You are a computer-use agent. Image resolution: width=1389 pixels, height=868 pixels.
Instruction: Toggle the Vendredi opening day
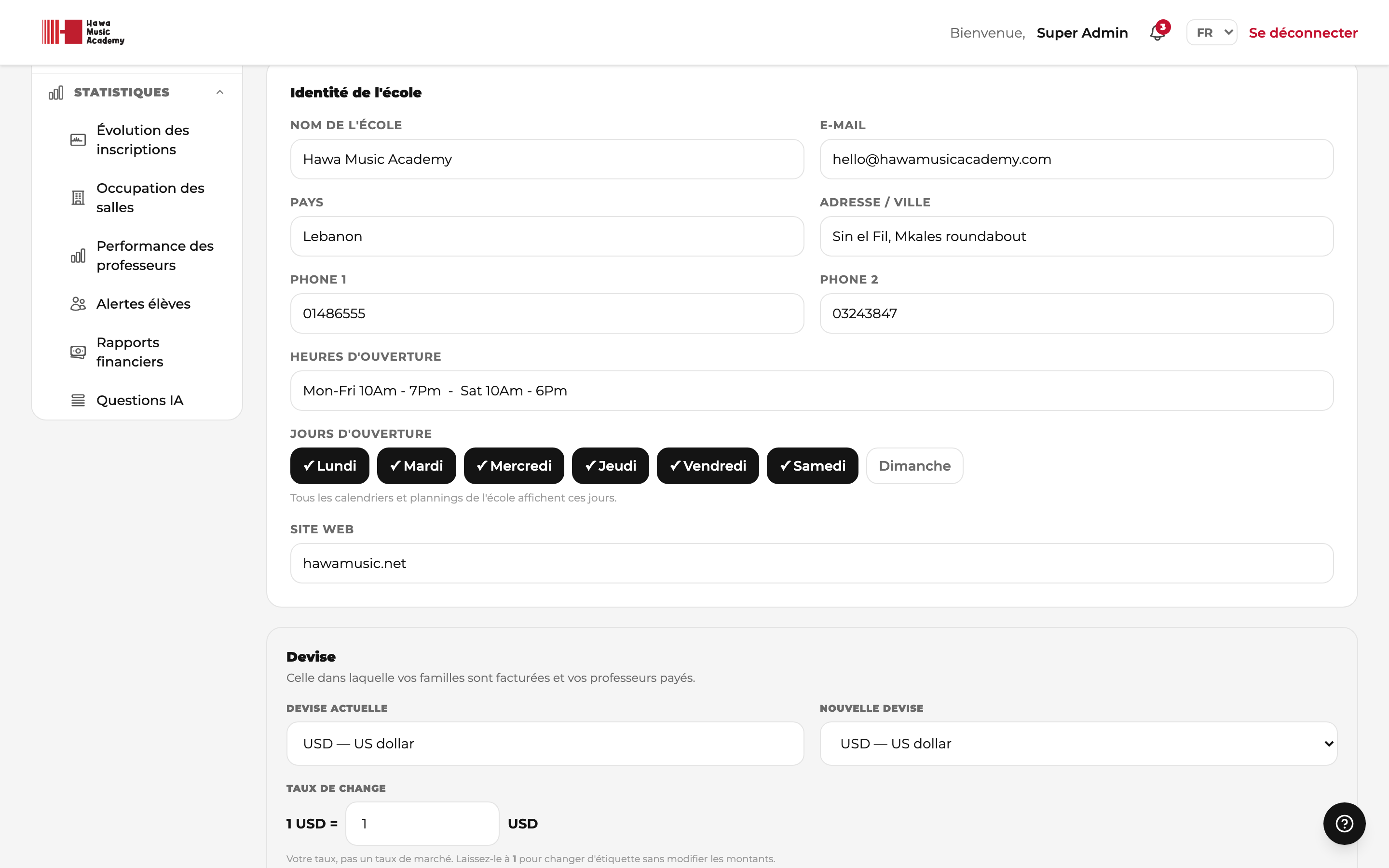pos(708,465)
